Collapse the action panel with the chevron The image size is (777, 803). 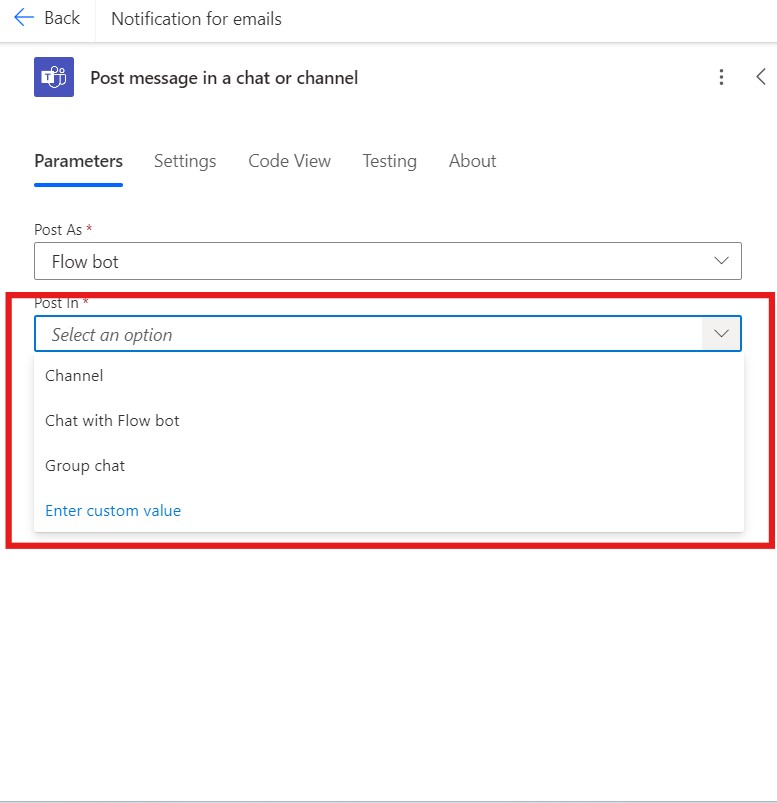(761, 77)
